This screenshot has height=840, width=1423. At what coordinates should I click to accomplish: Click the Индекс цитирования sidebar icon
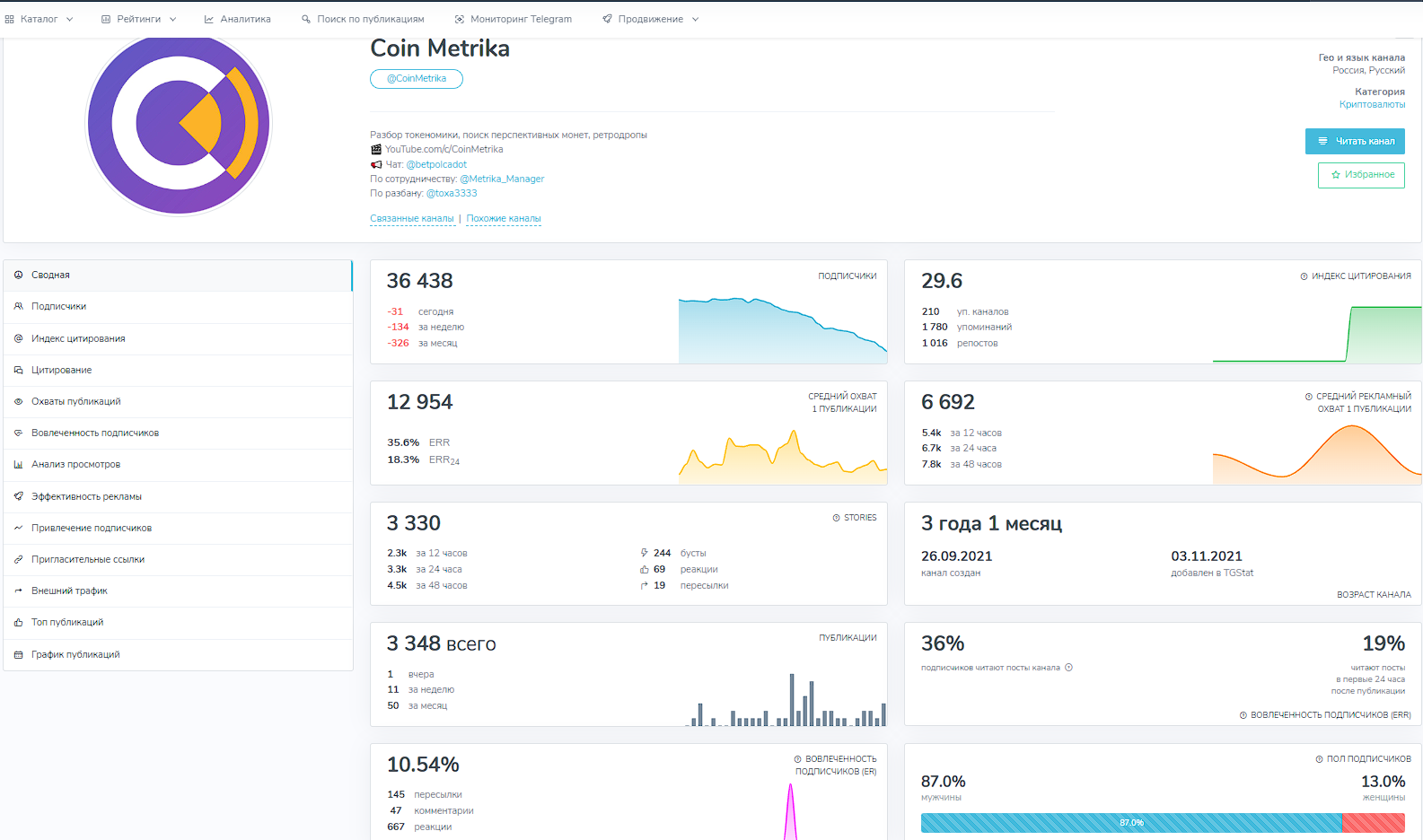[x=18, y=338]
